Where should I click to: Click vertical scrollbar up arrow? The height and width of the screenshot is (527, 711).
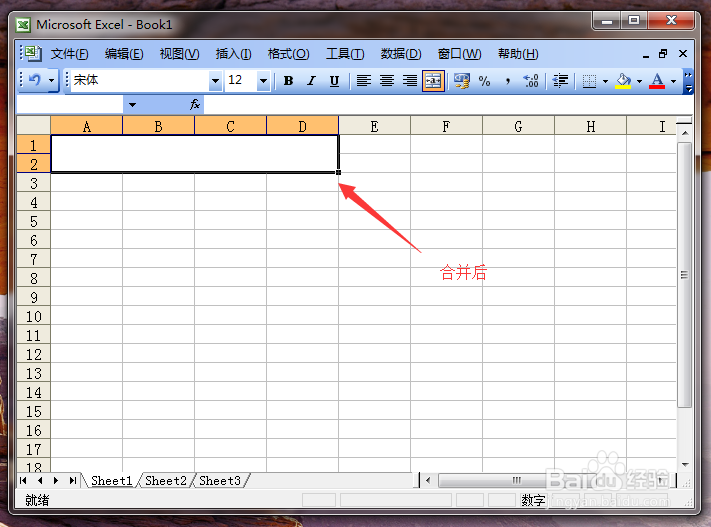(685, 133)
